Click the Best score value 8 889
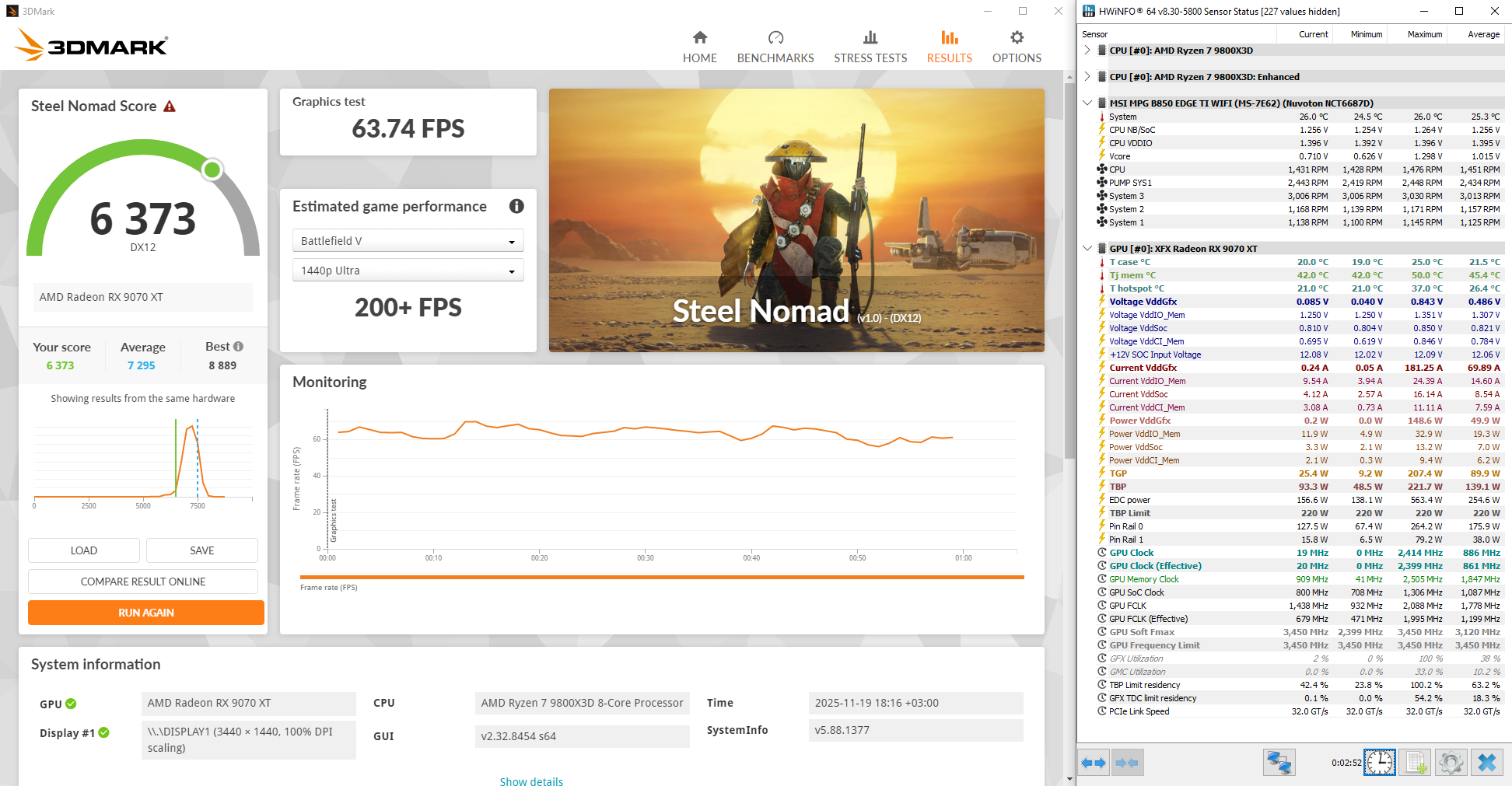The image size is (1512, 786). pyautogui.click(x=222, y=365)
